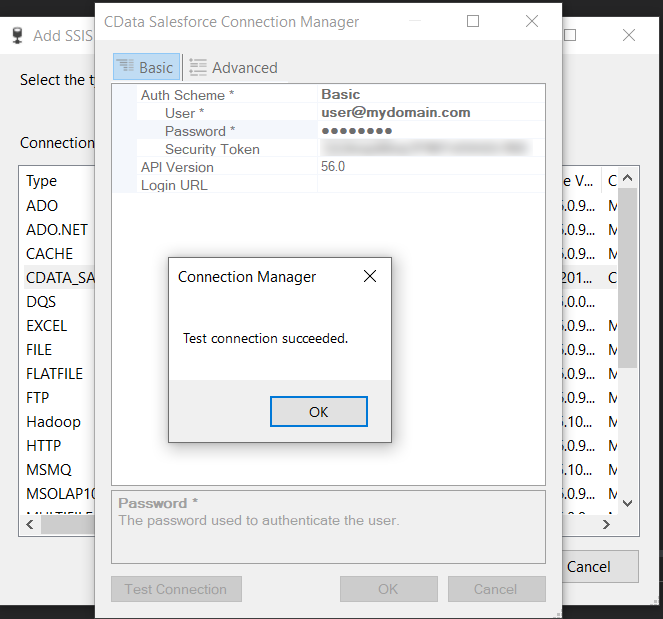Click the API Version value 56.0
Image resolution: width=663 pixels, height=619 pixels.
click(x=333, y=167)
